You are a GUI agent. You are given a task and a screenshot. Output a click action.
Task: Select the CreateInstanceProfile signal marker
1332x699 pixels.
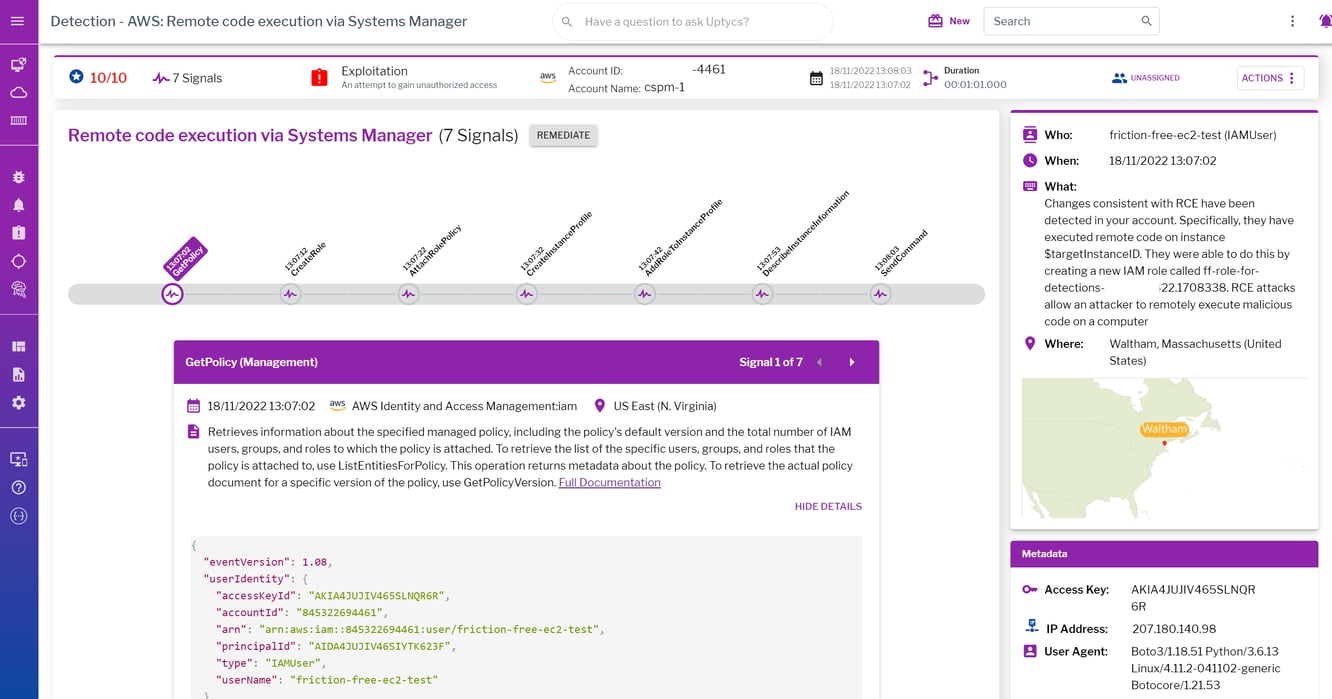click(527, 294)
